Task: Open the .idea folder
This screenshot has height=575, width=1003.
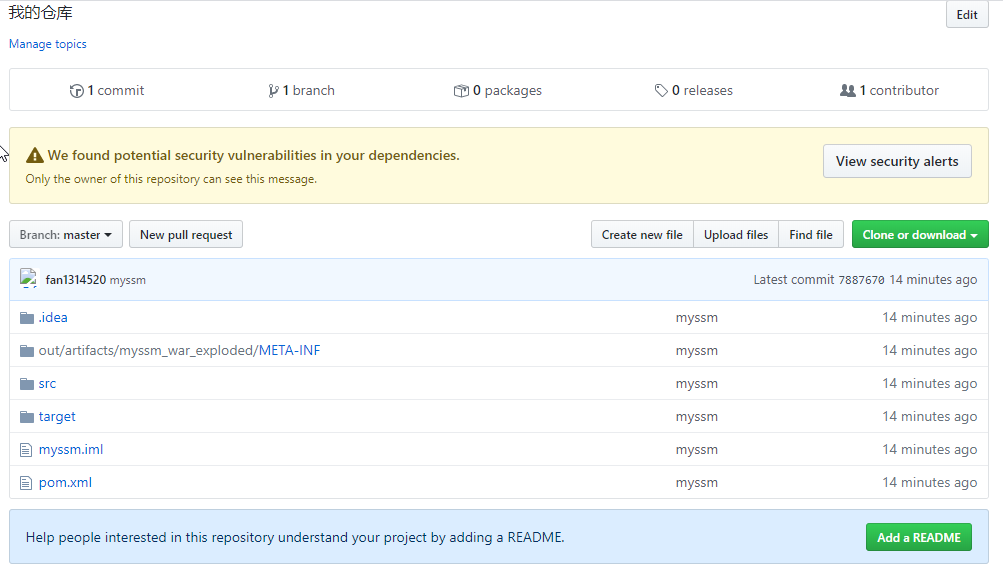Action: click(x=52, y=317)
